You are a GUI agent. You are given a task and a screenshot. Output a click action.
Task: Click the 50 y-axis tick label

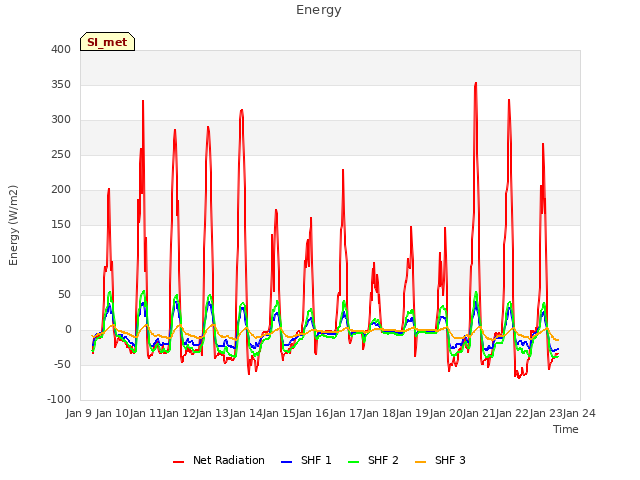(x=64, y=295)
